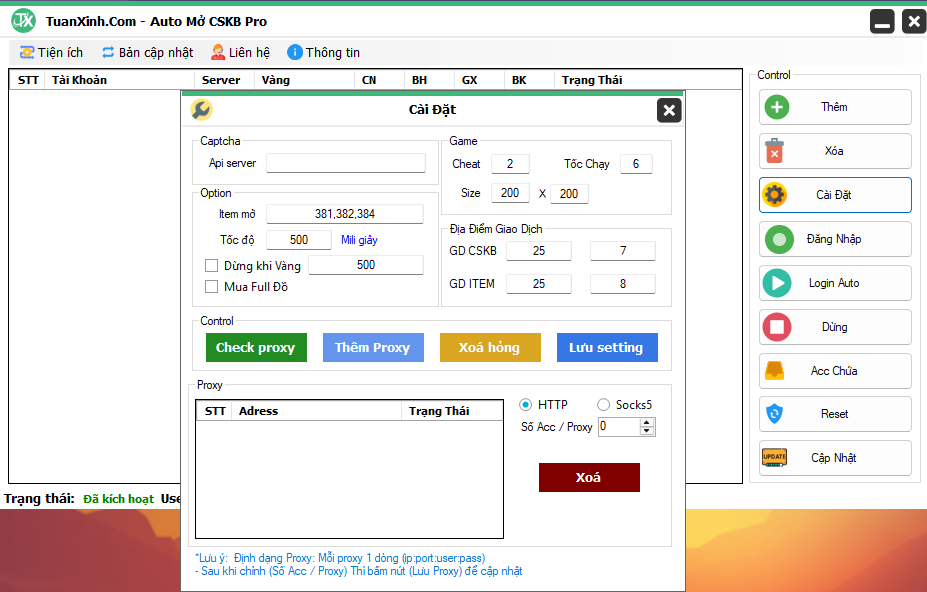This screenshot has width=927, height=592.
Task: Increase Số Acc / Proxy with up arrow
Action: click(x=647, y=422)
